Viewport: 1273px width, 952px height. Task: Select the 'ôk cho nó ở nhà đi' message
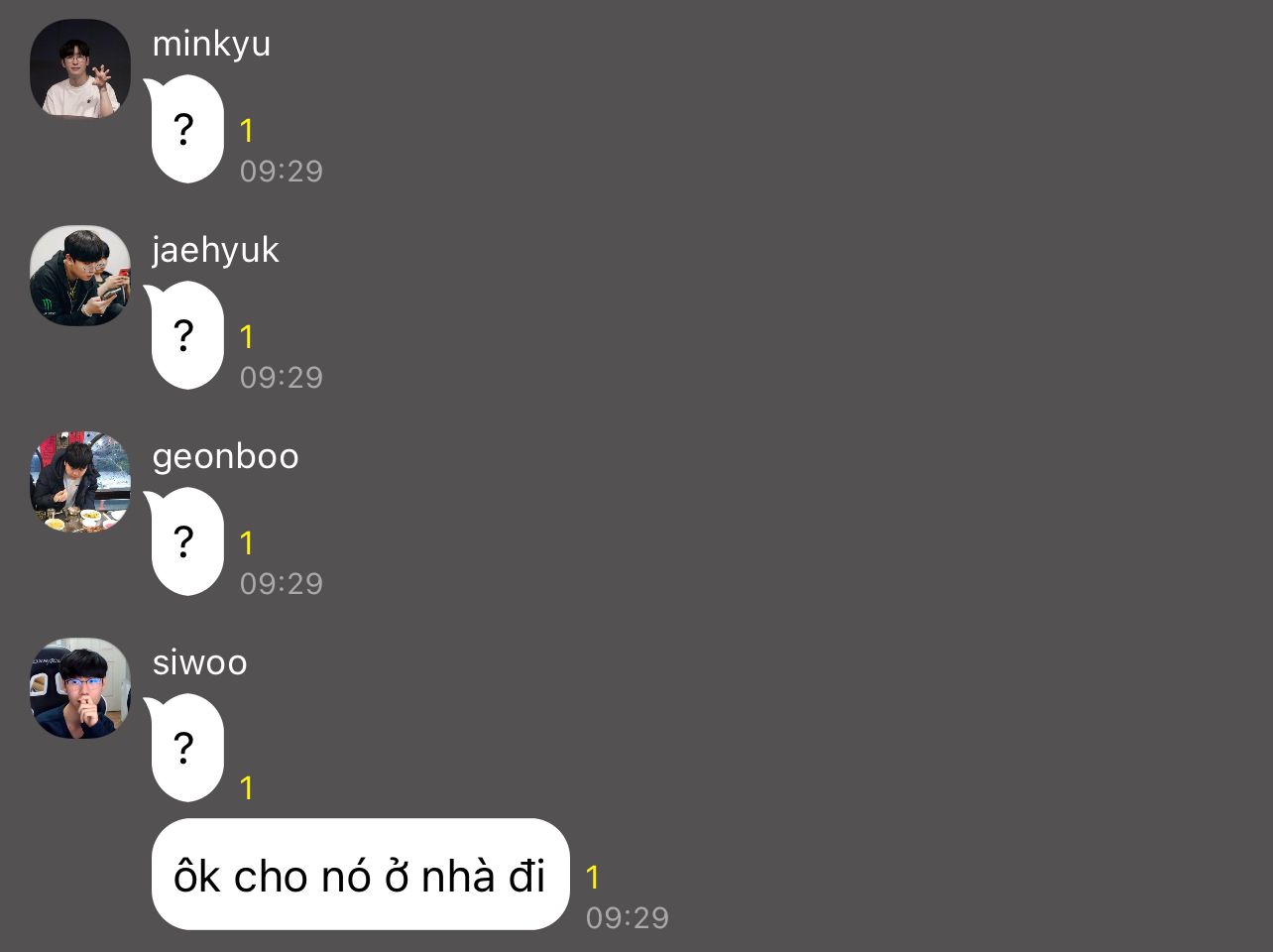[361, 875]
